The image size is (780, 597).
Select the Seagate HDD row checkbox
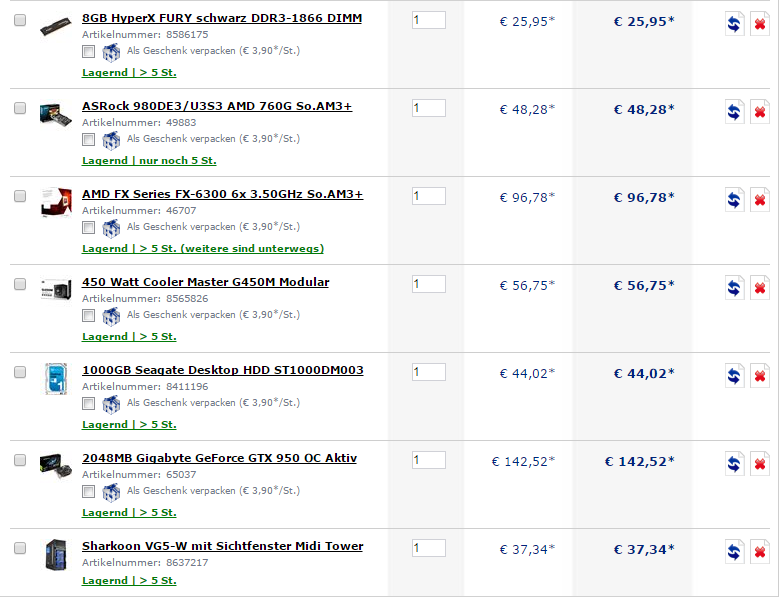(x=20, y=372)
